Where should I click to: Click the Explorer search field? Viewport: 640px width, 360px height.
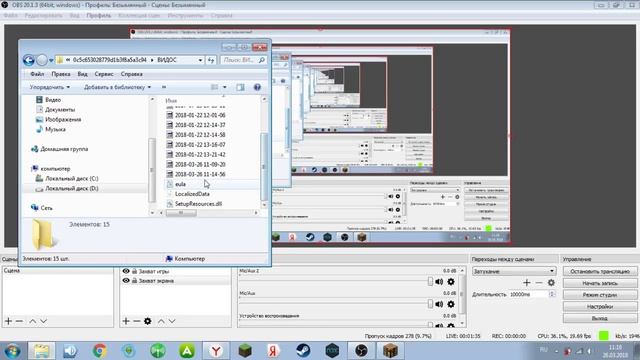tap(244, 60)
